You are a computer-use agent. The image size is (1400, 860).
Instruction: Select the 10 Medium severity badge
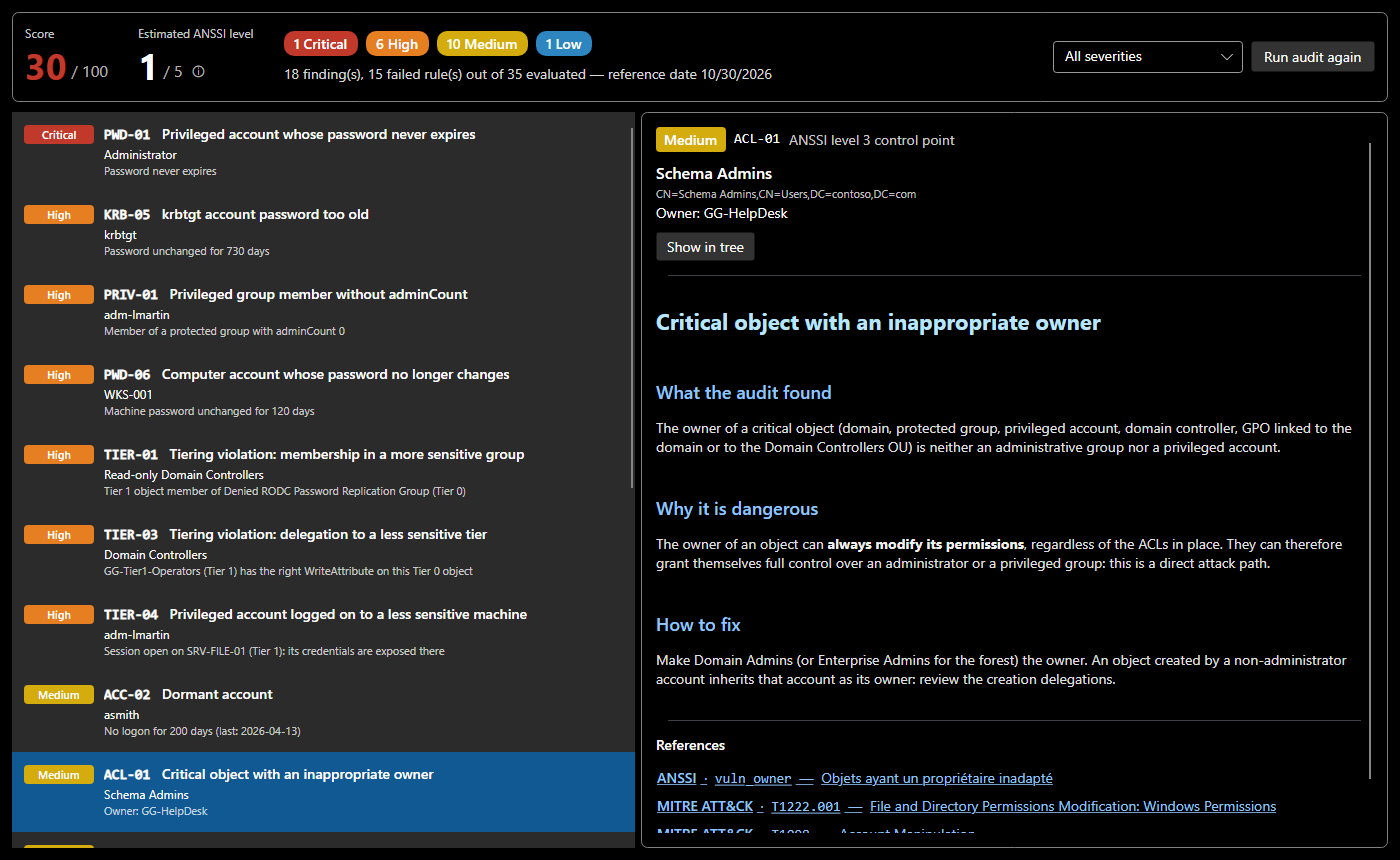[482, 44]
